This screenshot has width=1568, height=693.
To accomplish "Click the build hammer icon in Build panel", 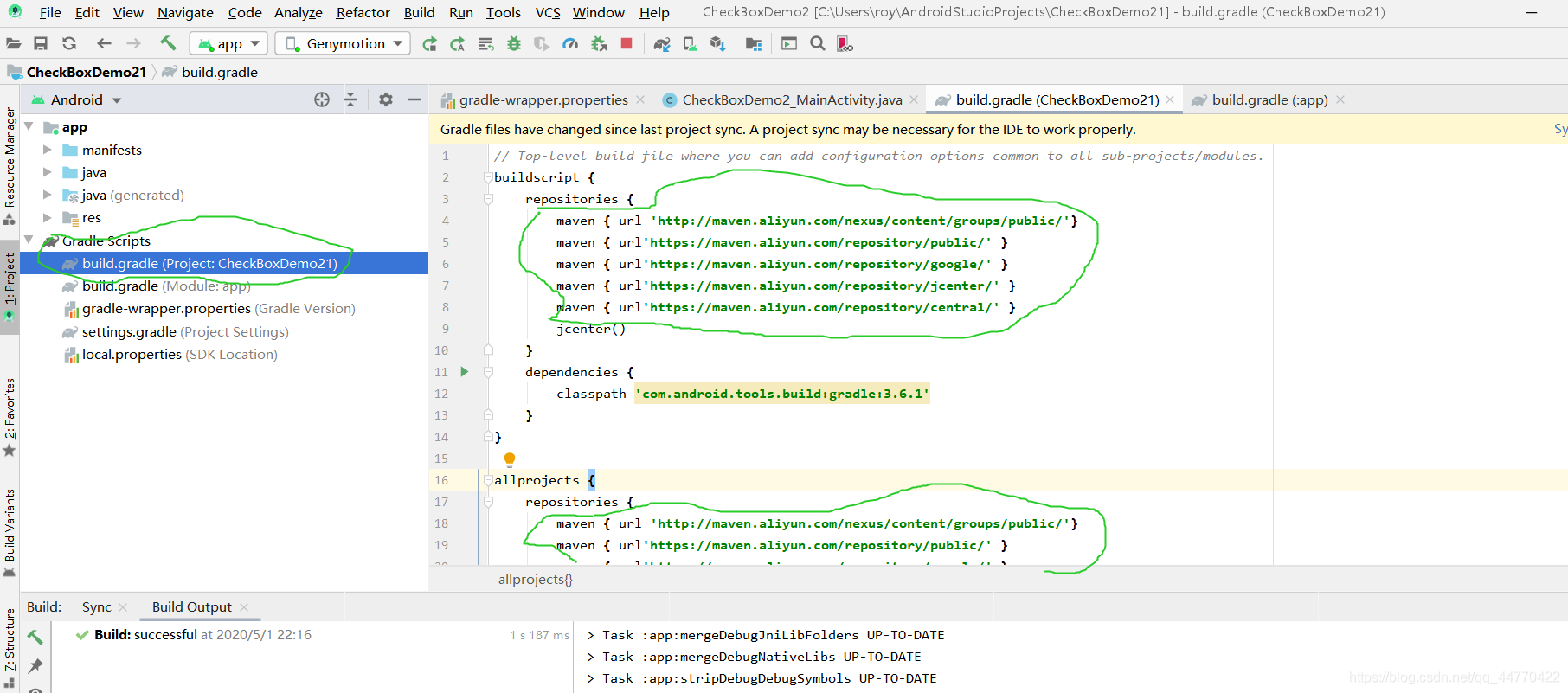I will click(35, 637).
